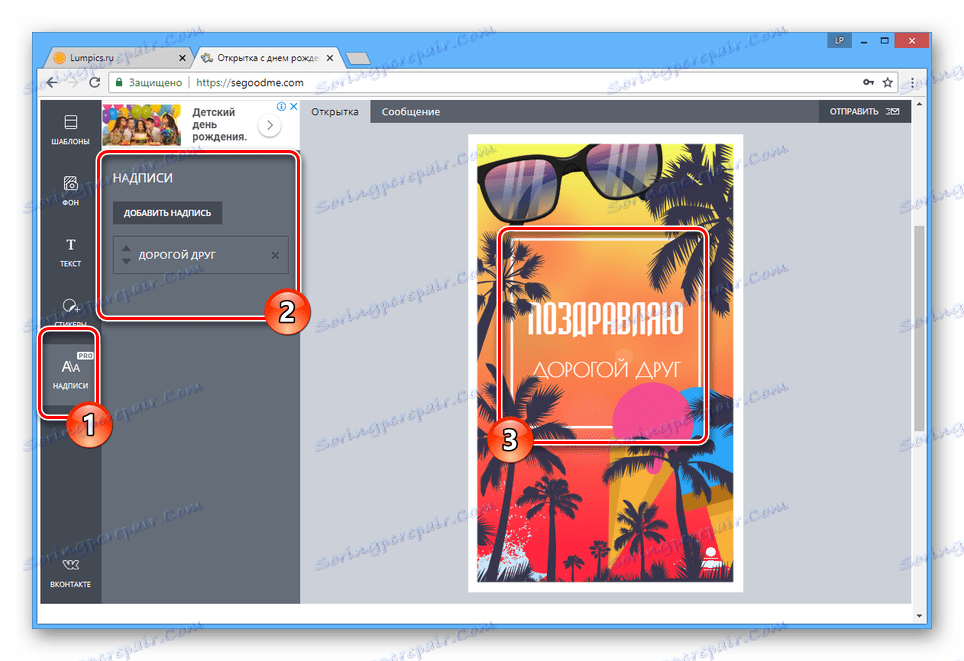
Task: Click the Защищено secure lock indicator
Action: coord(149,82)
